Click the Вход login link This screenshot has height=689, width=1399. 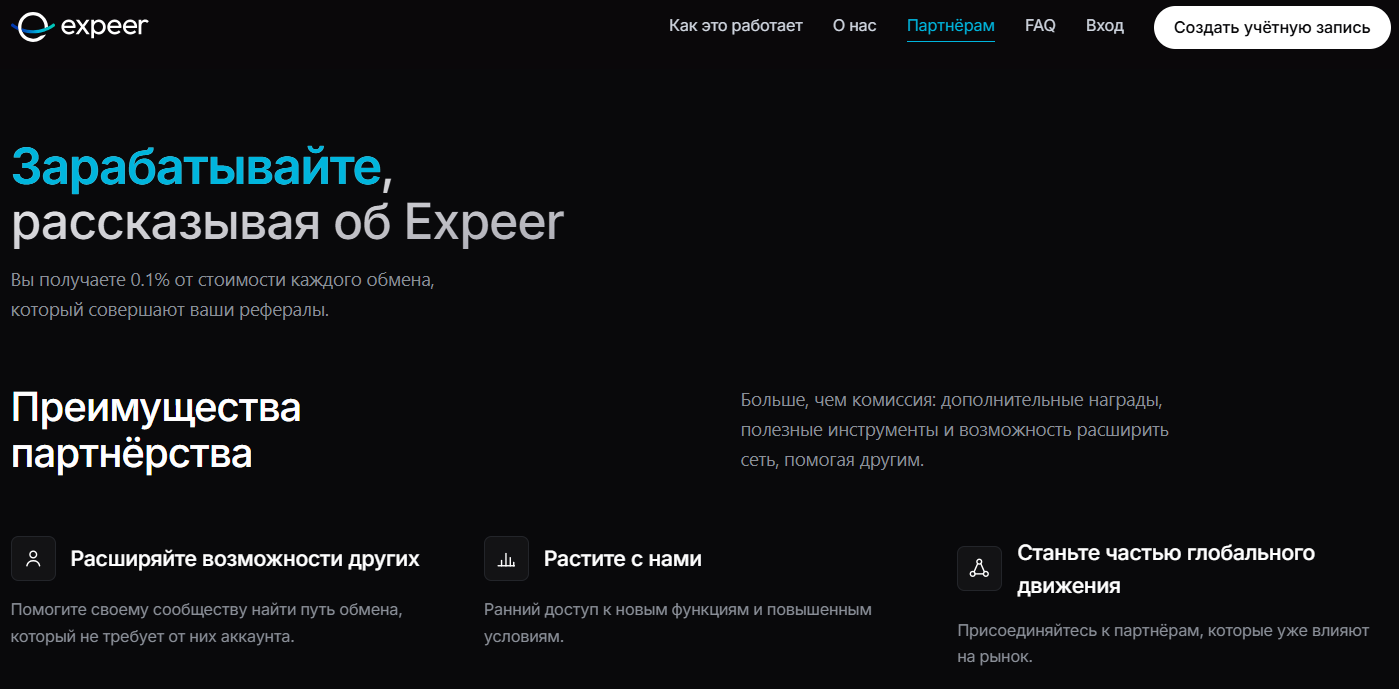(x=1105, y=26)
